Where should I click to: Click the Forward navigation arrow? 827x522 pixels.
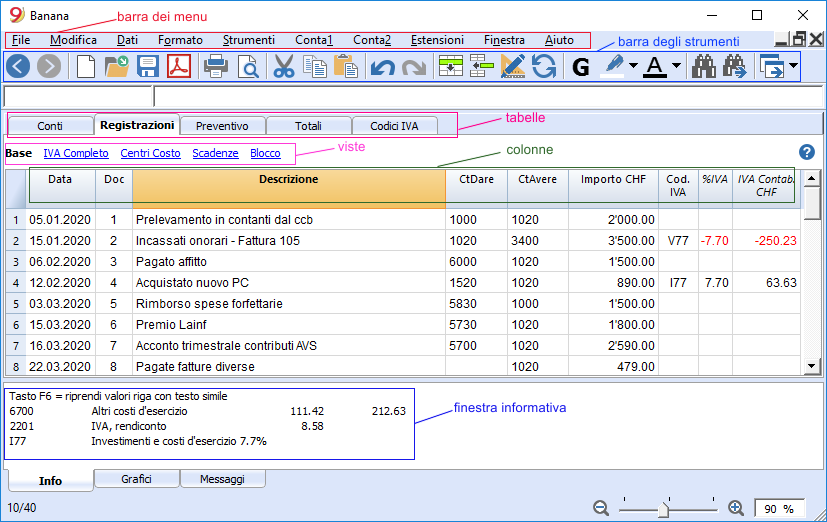click(49, 66)
